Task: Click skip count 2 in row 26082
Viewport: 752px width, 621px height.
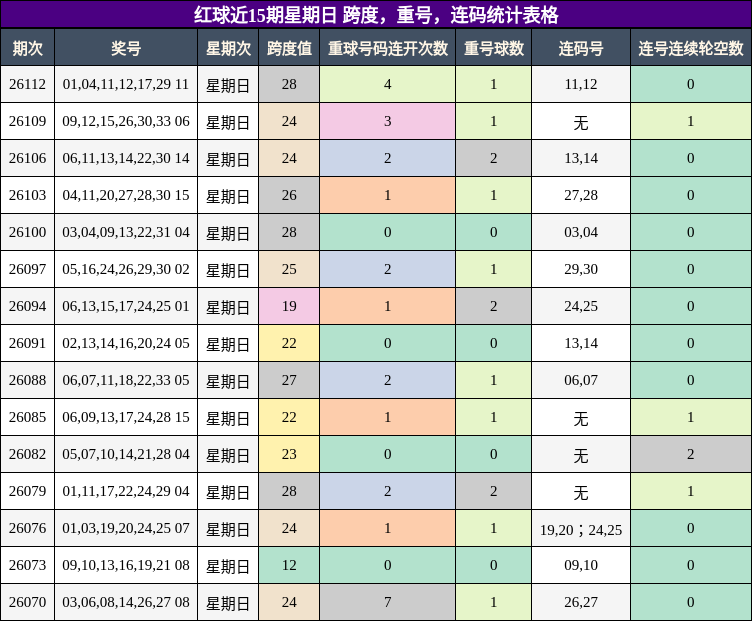Action: [691, 454]
